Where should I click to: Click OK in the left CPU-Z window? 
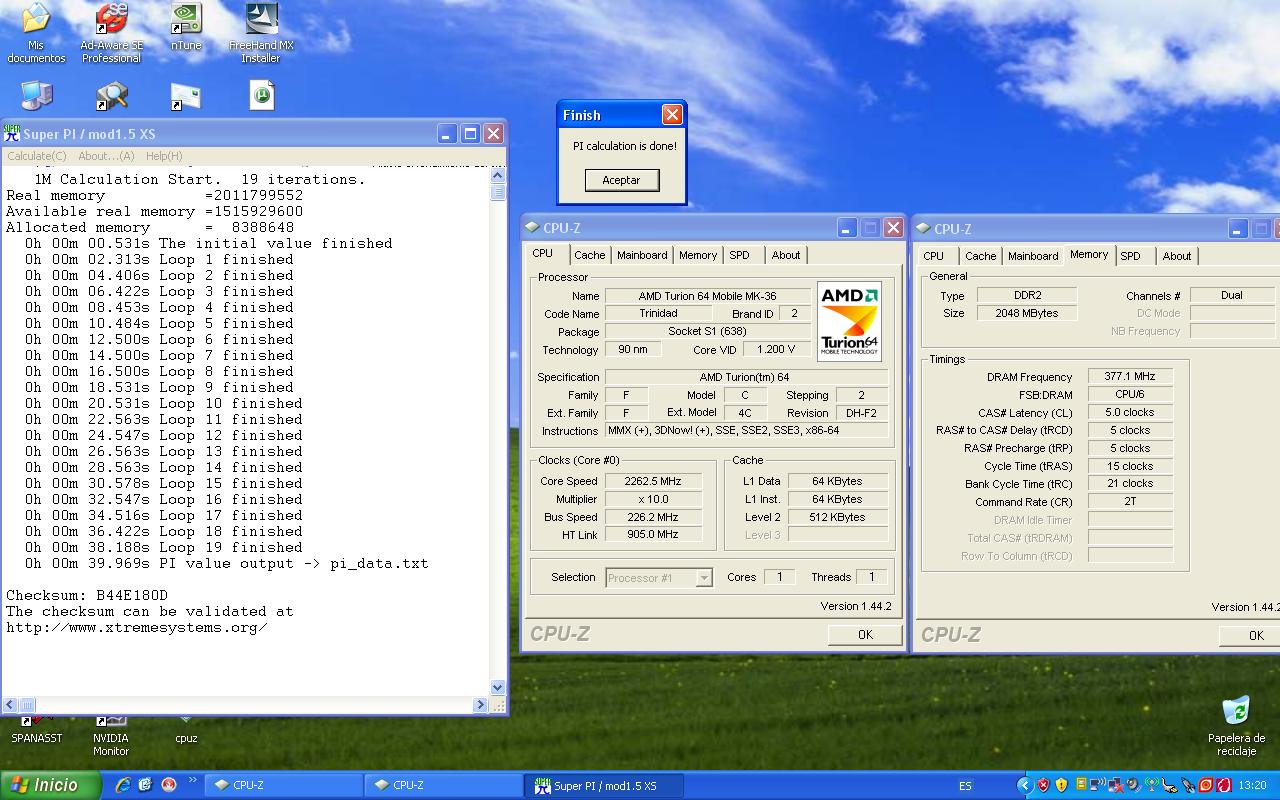865,634
